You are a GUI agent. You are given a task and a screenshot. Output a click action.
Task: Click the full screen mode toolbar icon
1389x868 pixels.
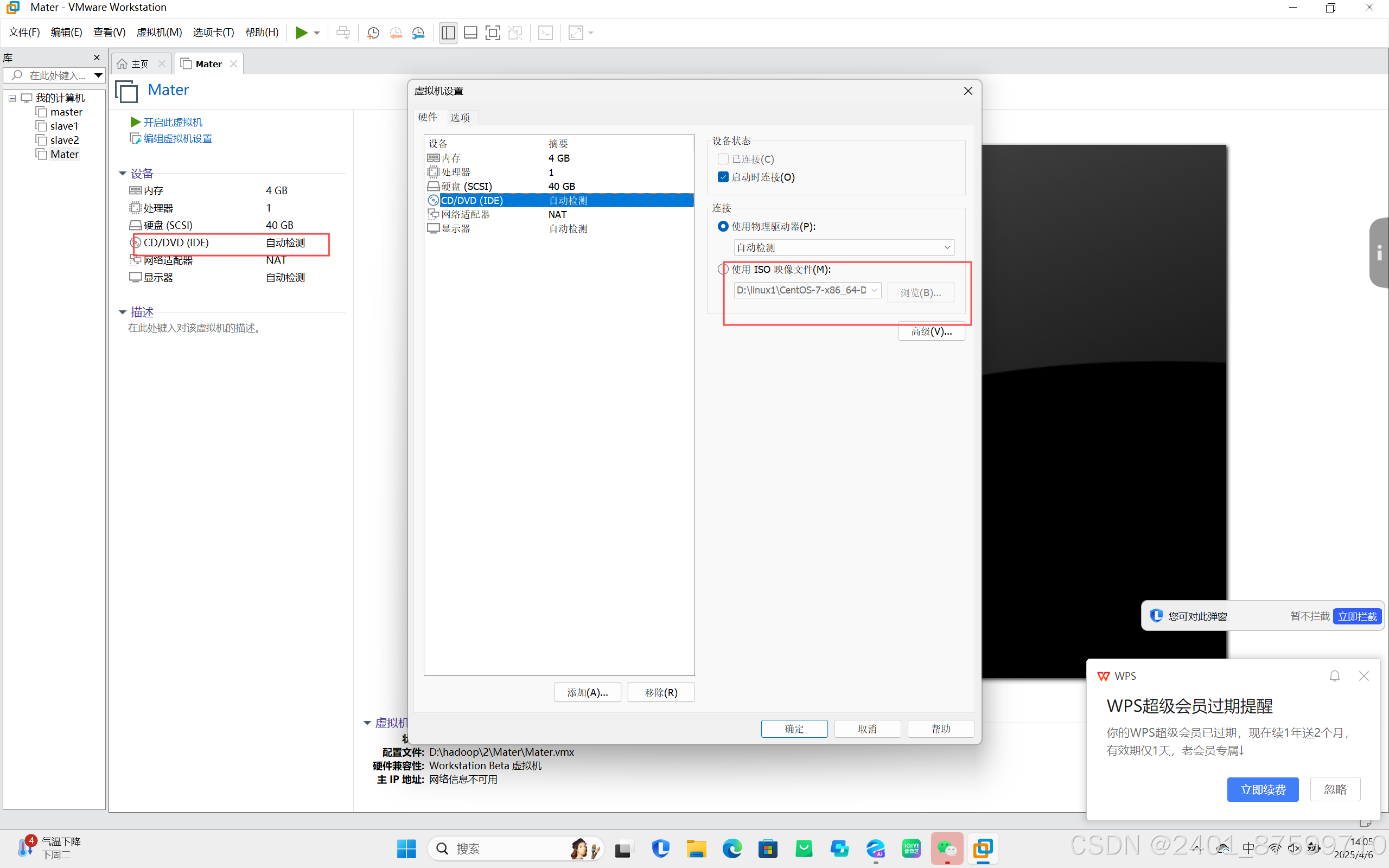tap(493, 33)
